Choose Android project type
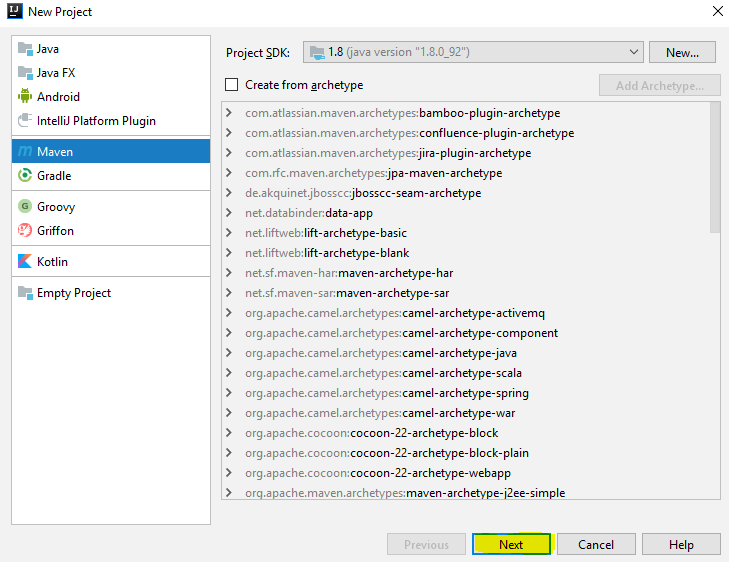Viewport: 729px width, 562px height. 111,96
